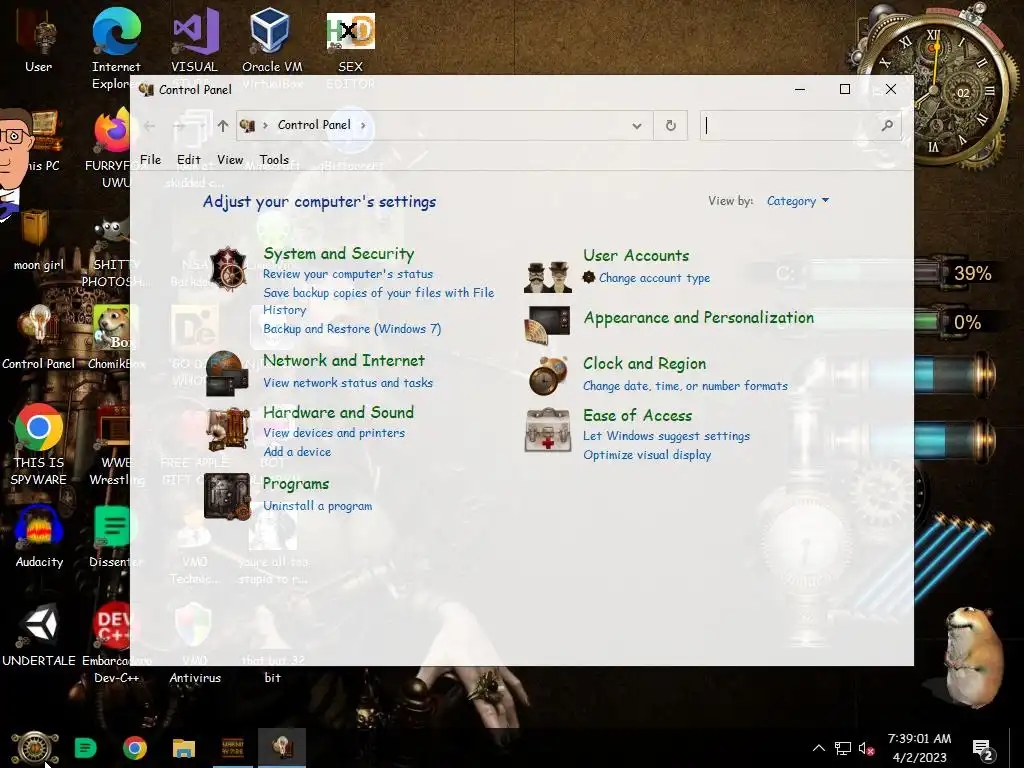Click the Programs heading
Screen dimensions: 1024x768
coord(296,484)
